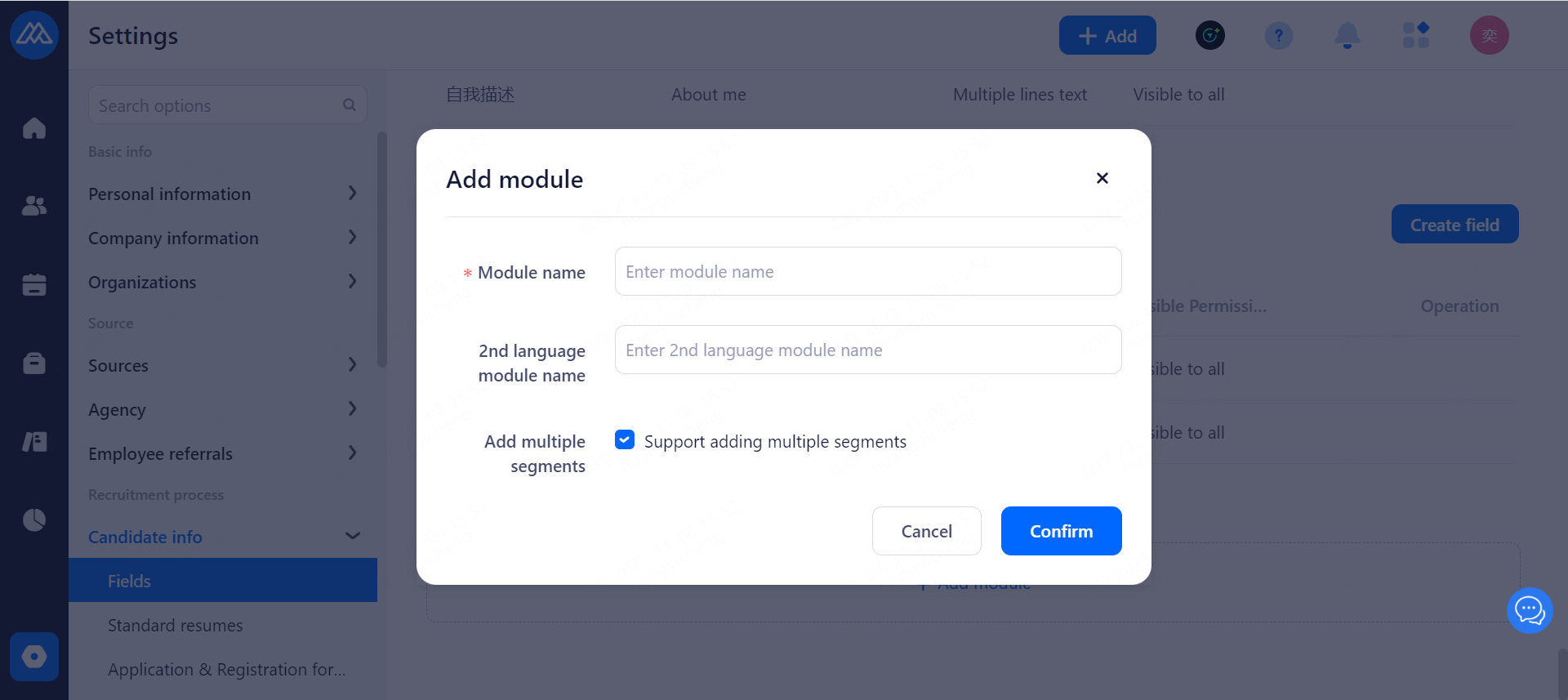Image resolution: width=1568 pixels, height=700 pixels.
Task: Click the 2nd language module name field
Action: pos(867,350)
